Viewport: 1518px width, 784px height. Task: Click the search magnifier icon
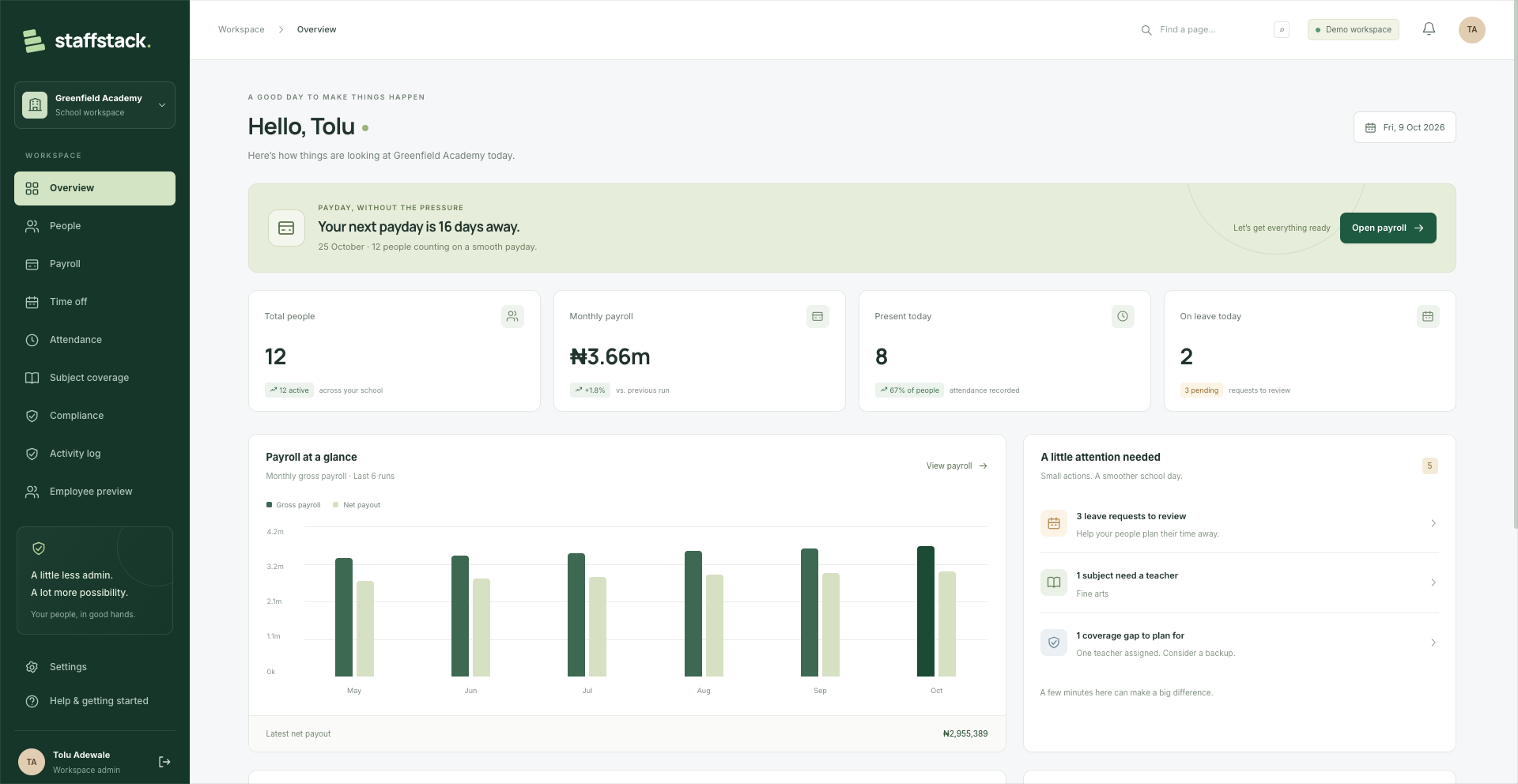1146,30
